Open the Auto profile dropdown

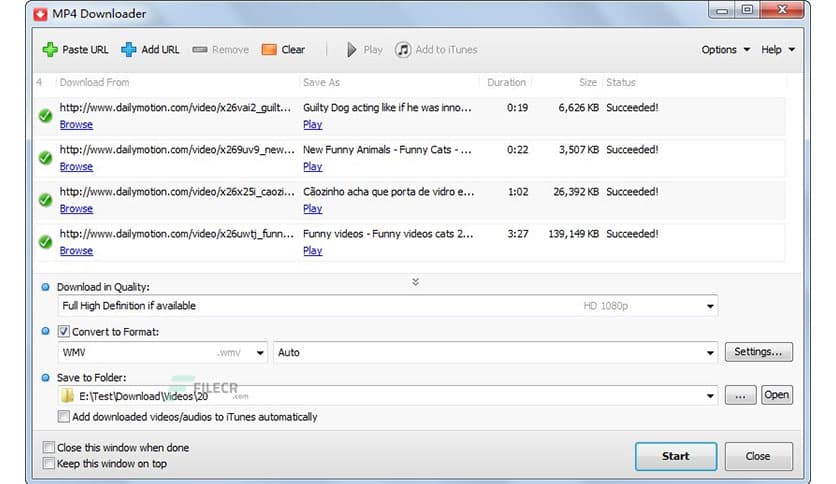(x=710, y=352)
